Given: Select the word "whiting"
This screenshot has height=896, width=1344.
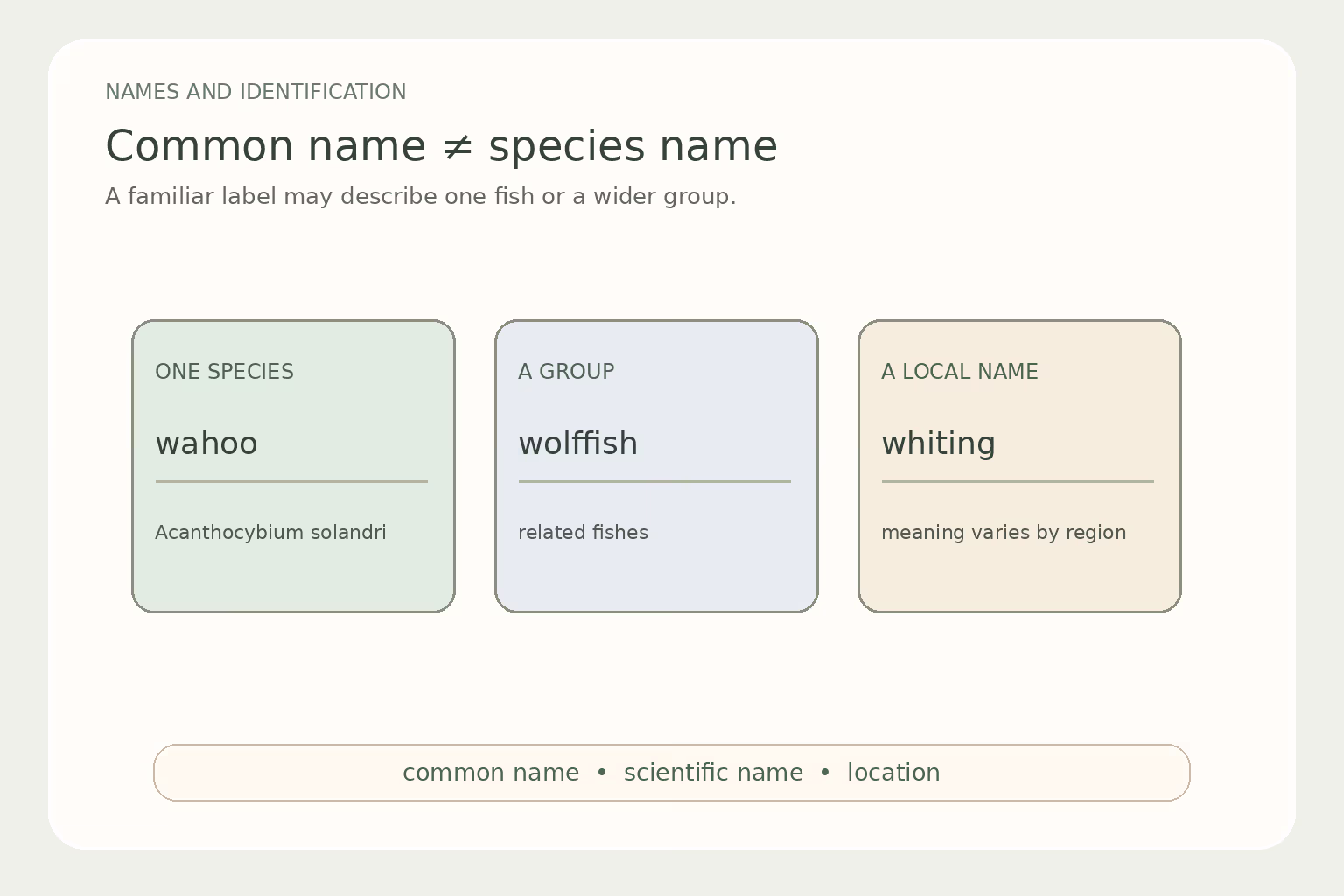Looking at the screenshot, I should (x=939, y=444).
